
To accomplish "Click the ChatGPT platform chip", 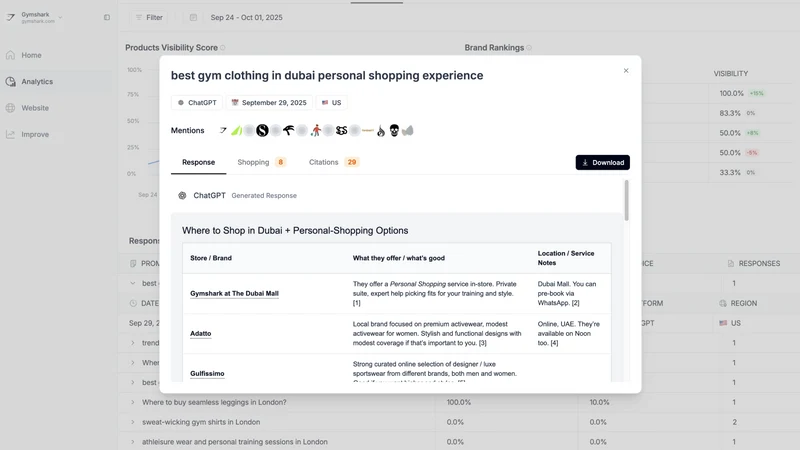I will (197, 103).
